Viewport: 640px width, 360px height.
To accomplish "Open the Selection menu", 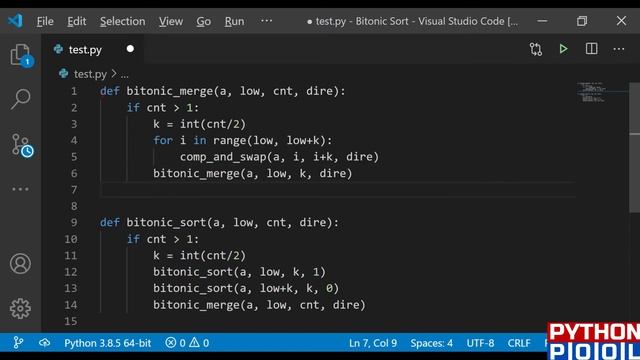I will [122, 21].
